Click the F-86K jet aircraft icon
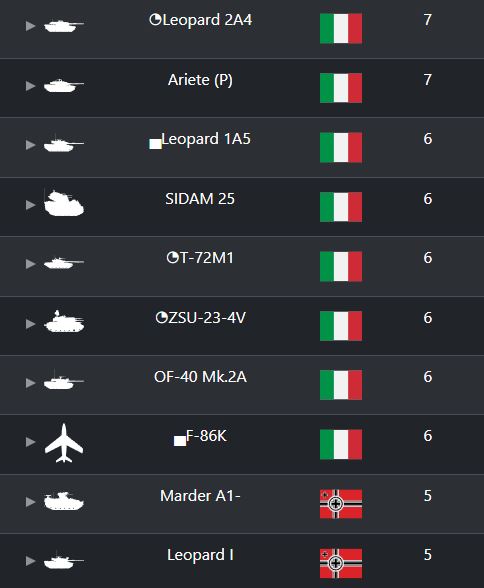This screenshot has width=484, height=588. (x=64, y=443)
